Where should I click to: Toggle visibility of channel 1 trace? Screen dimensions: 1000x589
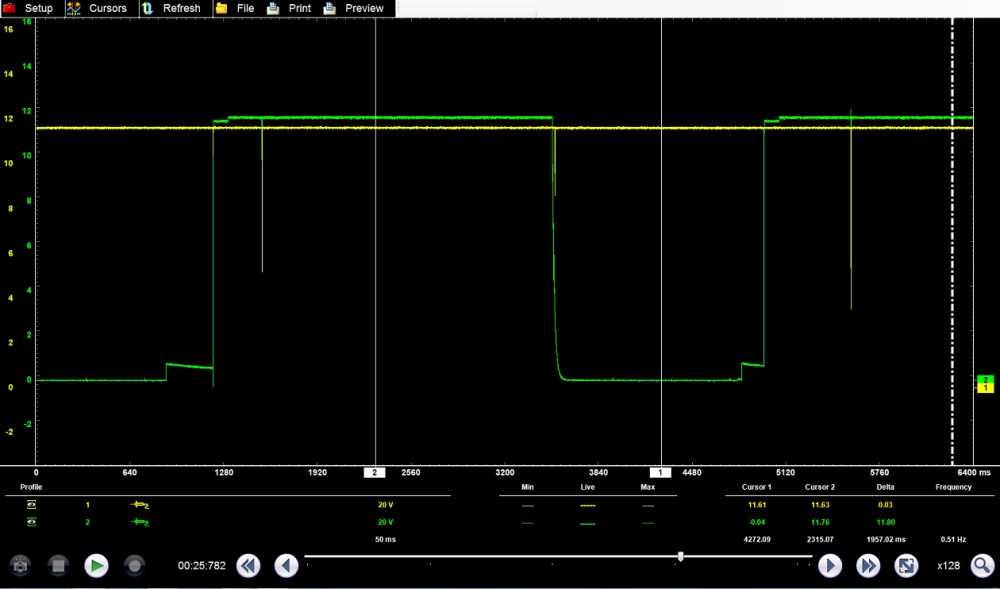(x=31, y=505)
